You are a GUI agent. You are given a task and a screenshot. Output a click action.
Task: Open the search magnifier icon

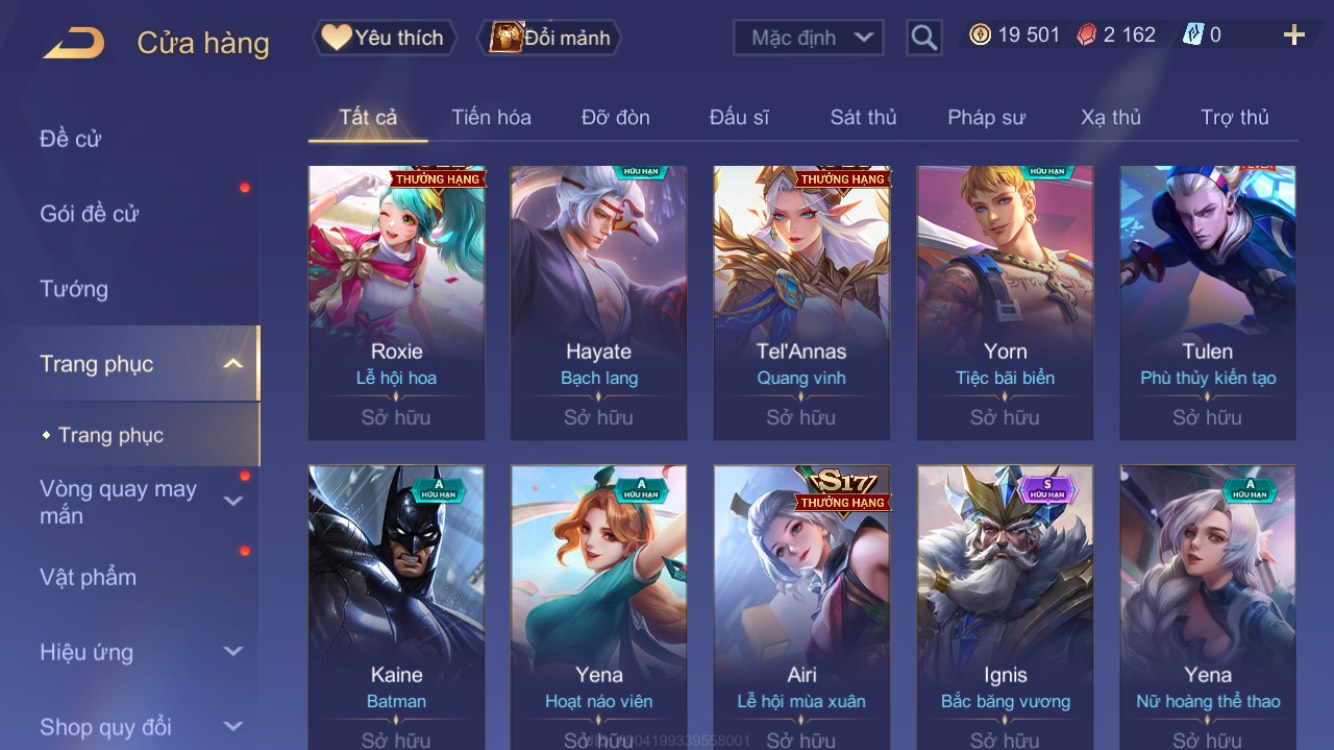tap(924, 38)
